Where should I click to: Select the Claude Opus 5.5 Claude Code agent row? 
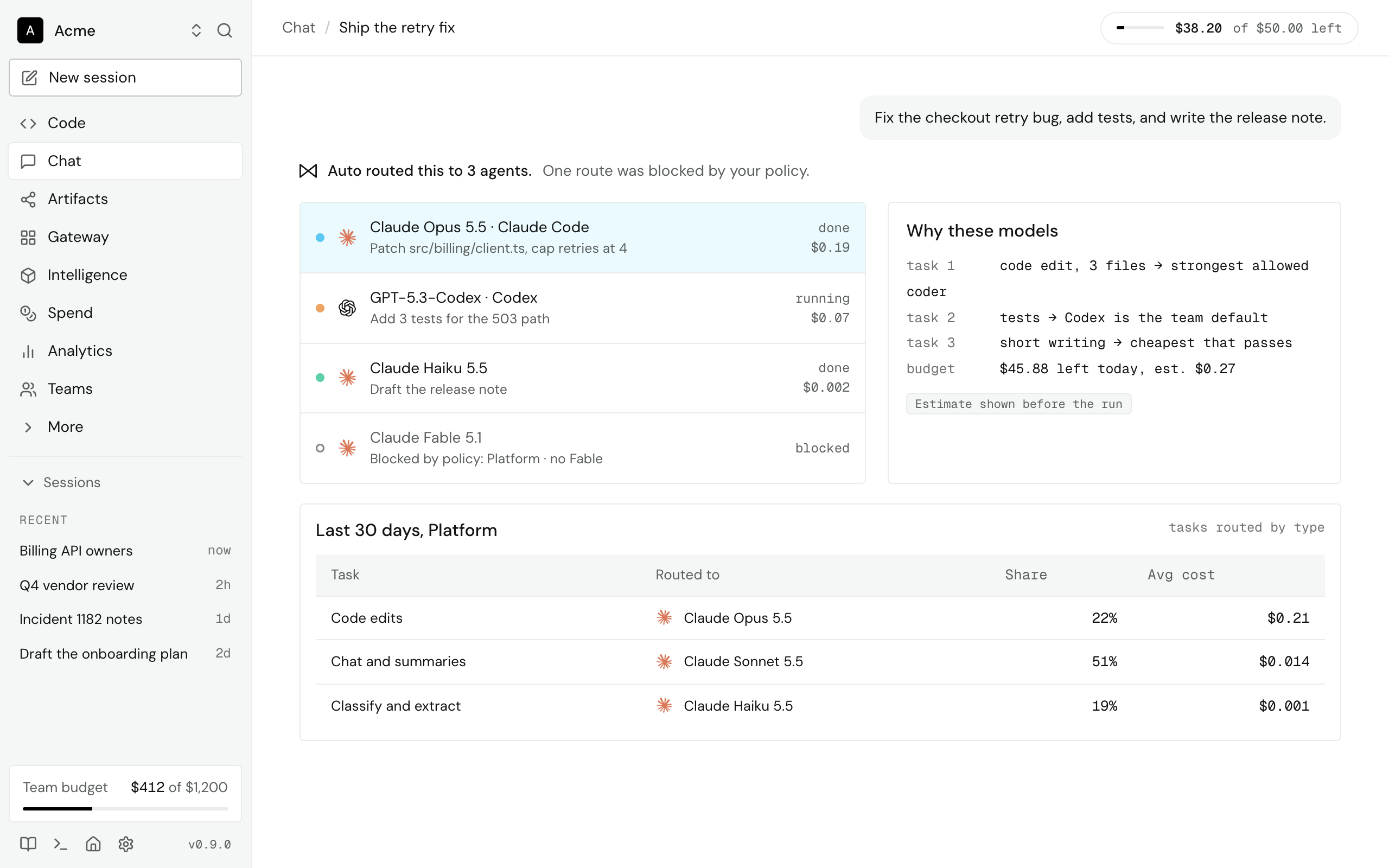click(583, 237)
